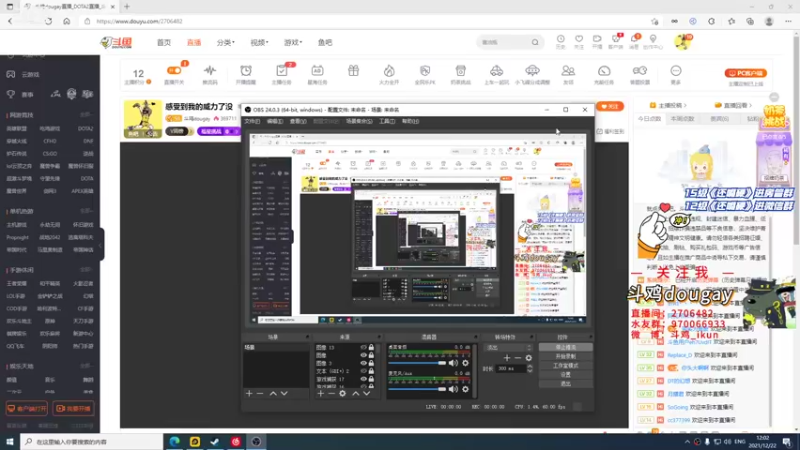Expand the 分类 category dropdown in nav
Image resolution: width=800 pixels, height=450 pixels.
click(x=226, y=42)
